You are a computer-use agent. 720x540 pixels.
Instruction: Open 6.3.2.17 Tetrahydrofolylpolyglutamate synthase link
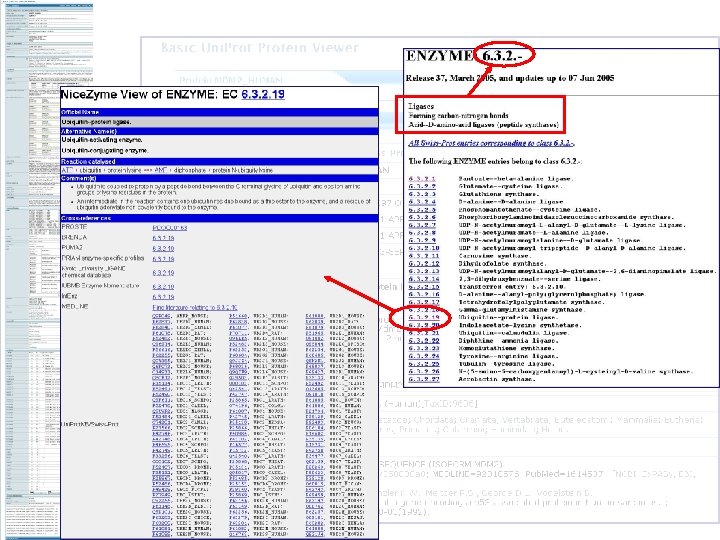click(424, 302)
